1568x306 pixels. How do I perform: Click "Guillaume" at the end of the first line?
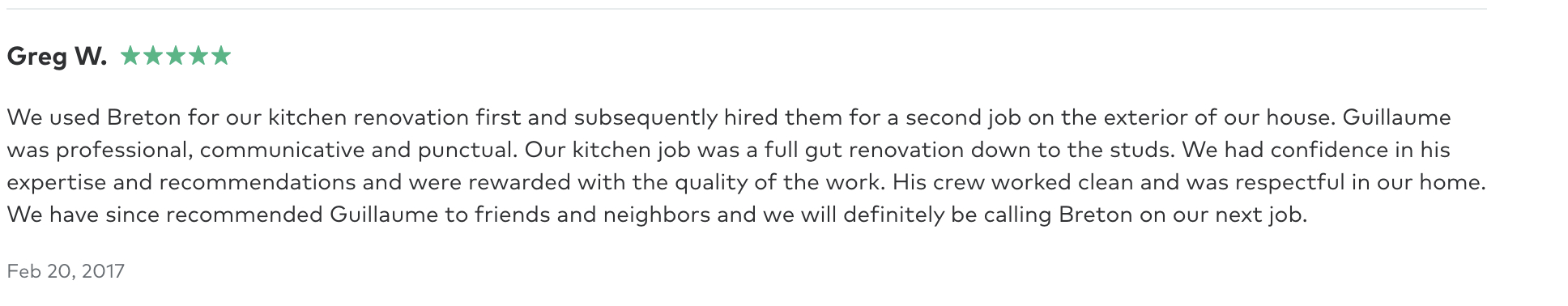(1396, 117)
